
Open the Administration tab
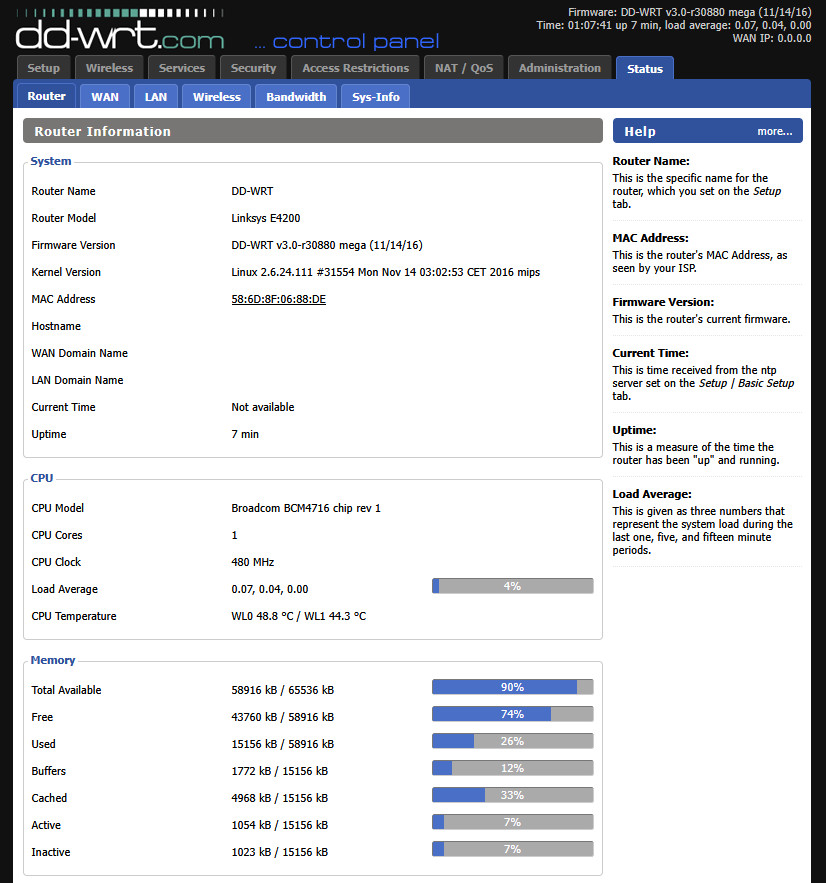point(560,67)
